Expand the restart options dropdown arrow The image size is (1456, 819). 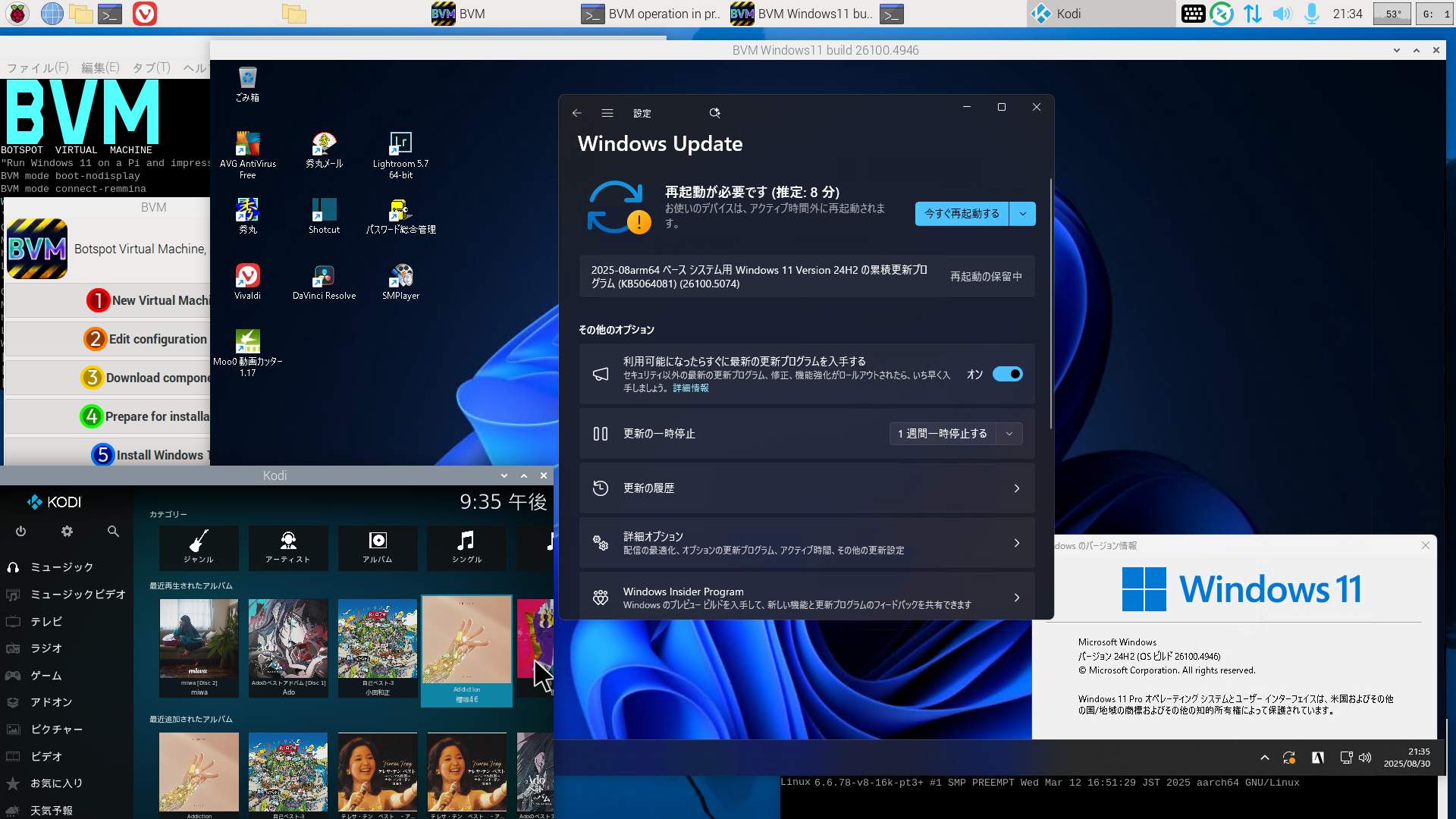pyautogui.click(x=1023, y=214)
